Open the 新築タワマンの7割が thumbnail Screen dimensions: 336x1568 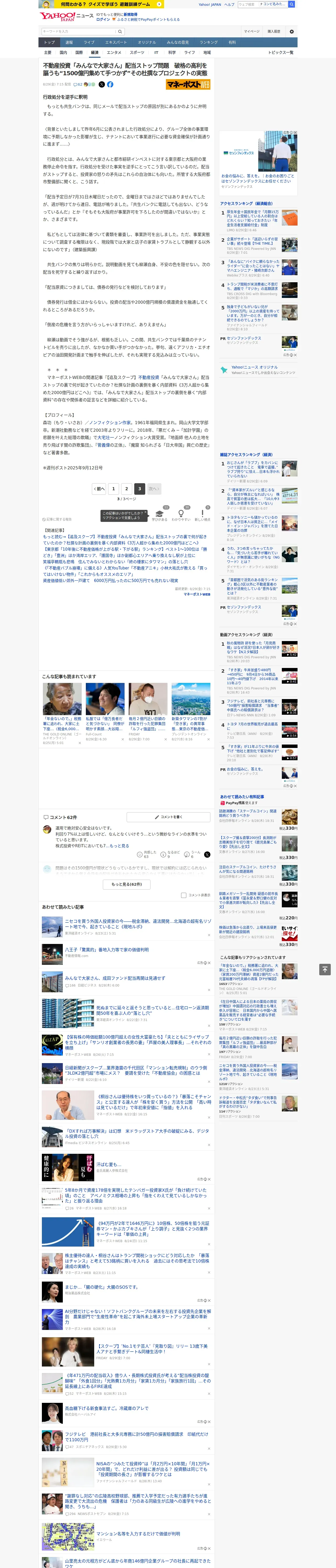(x=191, y=699)
